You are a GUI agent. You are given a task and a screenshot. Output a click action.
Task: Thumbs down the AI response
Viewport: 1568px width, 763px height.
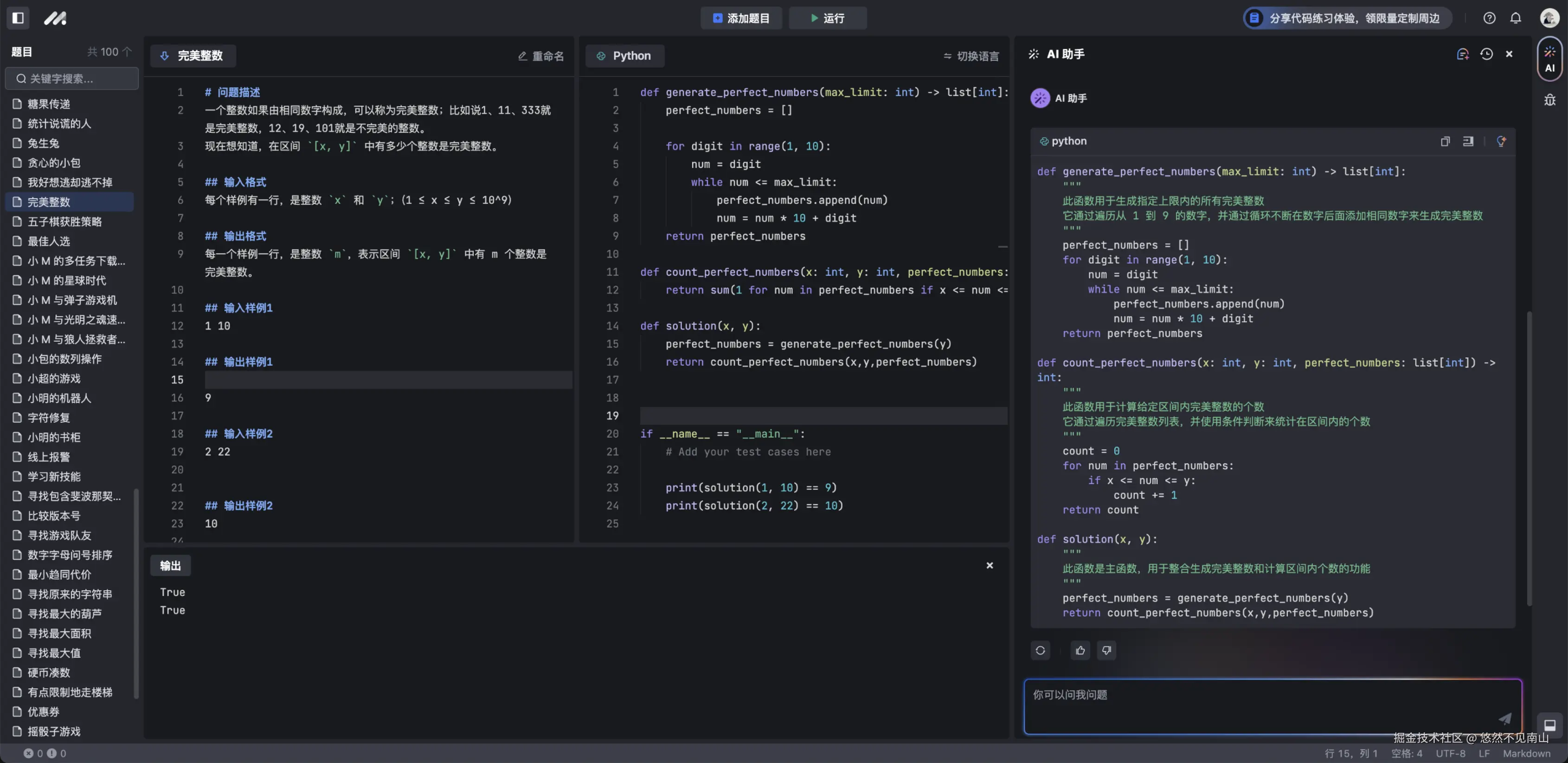click(x=1106, y=650)
